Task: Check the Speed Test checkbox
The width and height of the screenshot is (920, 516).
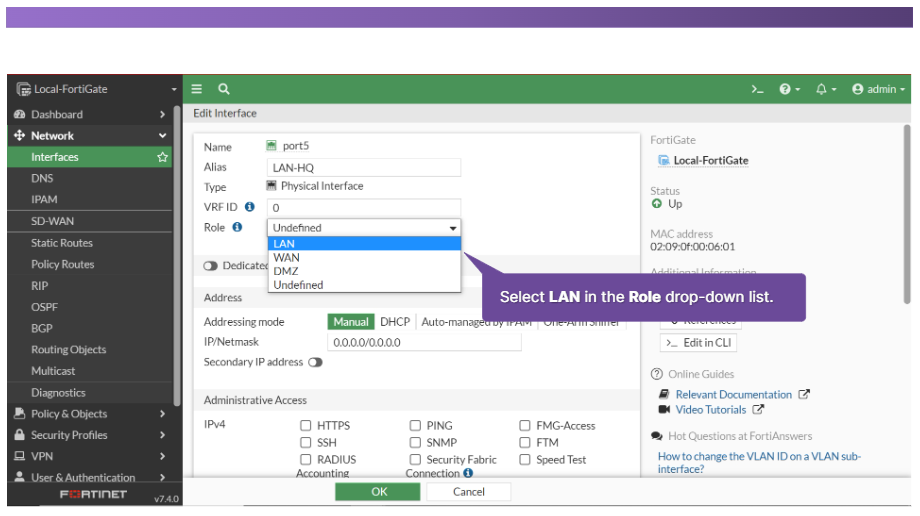Action: point(525,459)
